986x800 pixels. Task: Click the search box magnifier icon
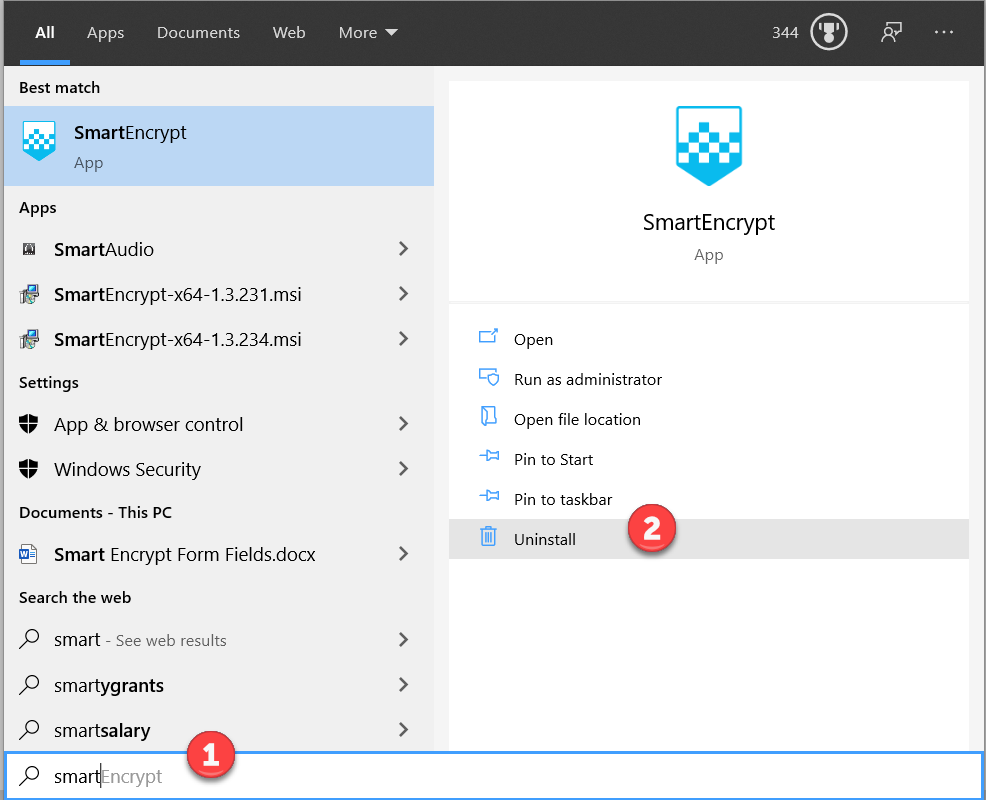click(x=29, y=776)
